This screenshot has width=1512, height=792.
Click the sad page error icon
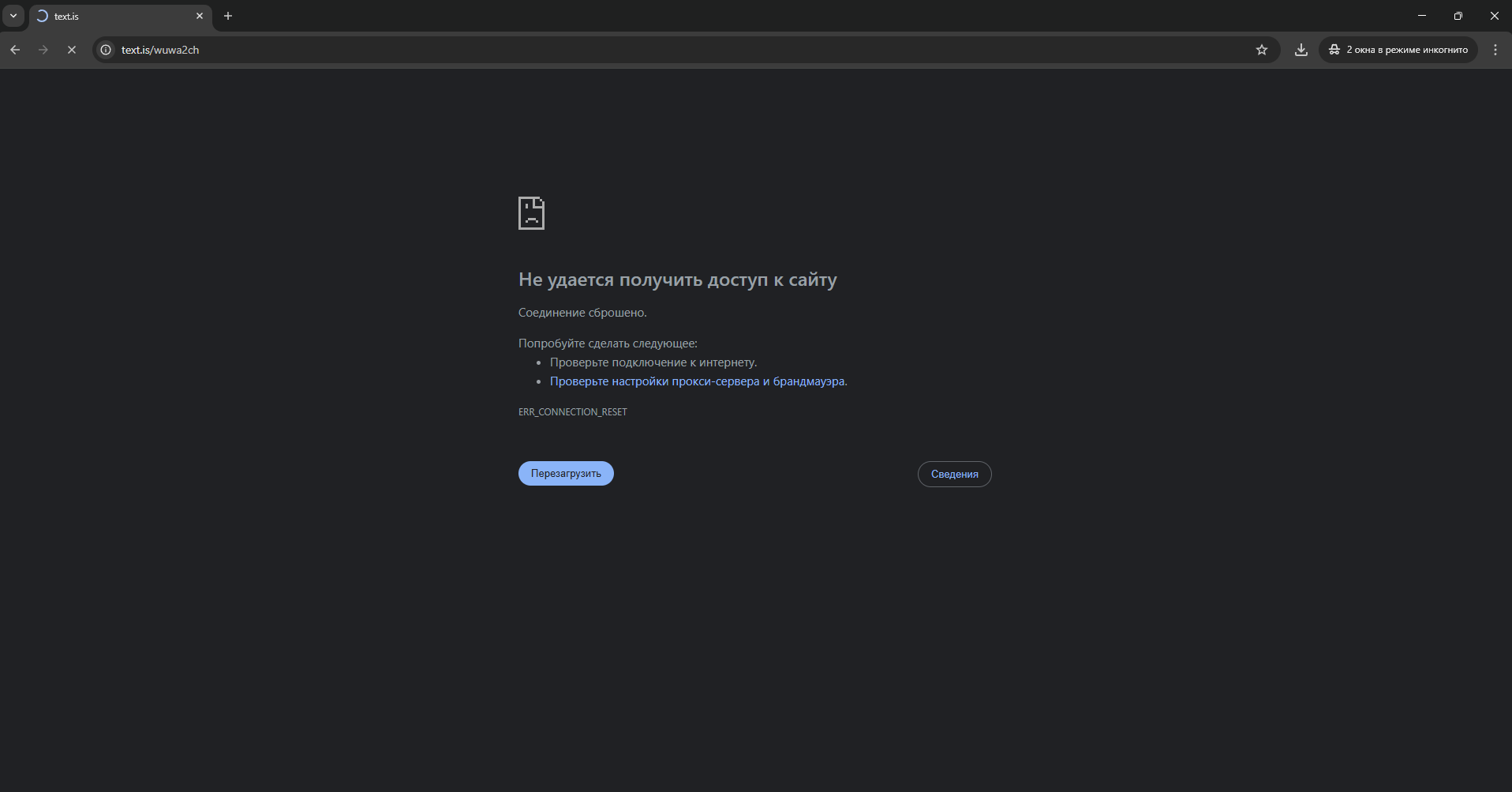click(x=531, y=213)
